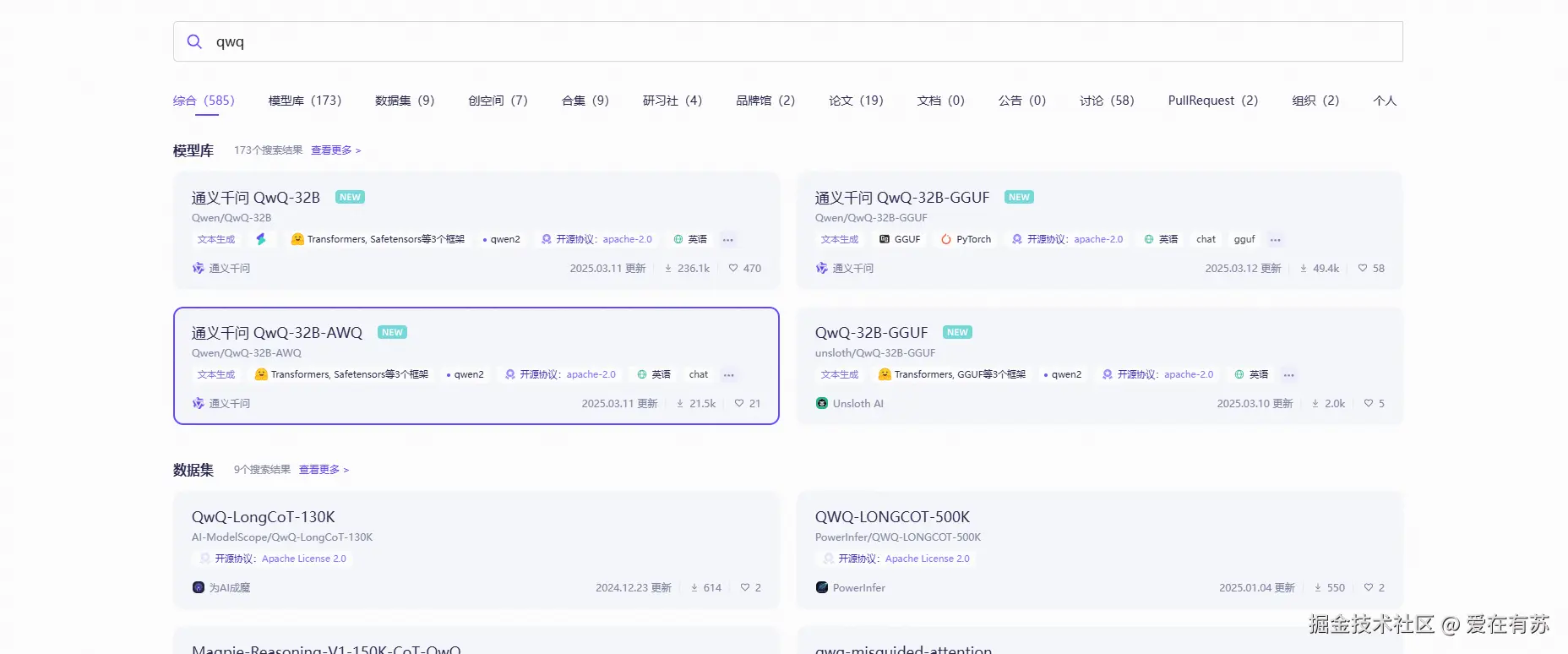Click the heart icon on QwQ-LongCoT-130K card
The height and width of the screenshot is (654, 1568).
[x=745, y=587]
